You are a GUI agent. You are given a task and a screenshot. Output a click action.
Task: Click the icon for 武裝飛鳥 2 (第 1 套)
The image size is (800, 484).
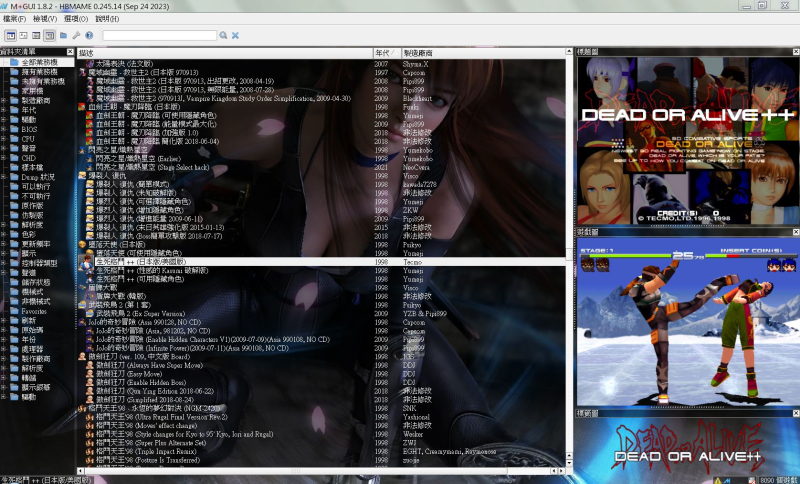(x=82, y=305)
